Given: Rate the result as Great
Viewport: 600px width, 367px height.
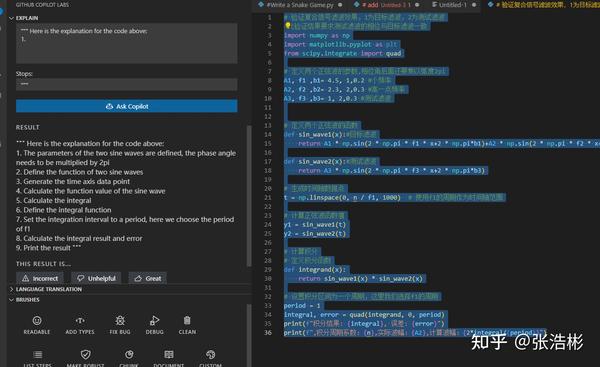Looking at the screenshot, I should click(148, 278).
